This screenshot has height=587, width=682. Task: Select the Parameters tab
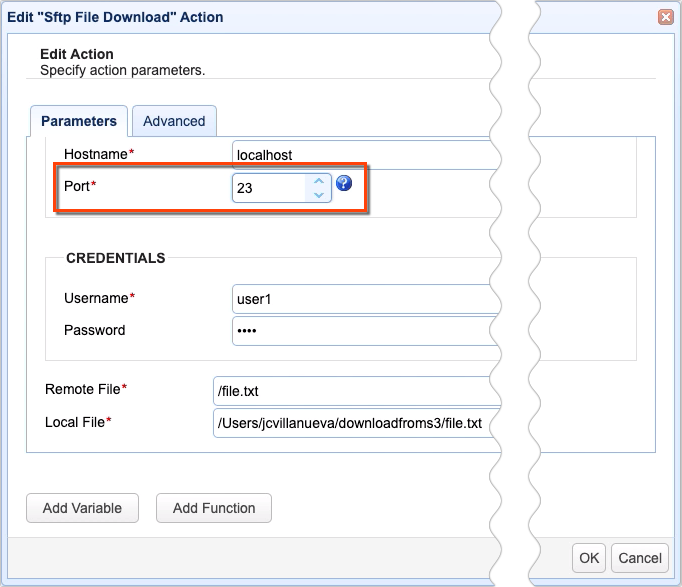[79, 121]
